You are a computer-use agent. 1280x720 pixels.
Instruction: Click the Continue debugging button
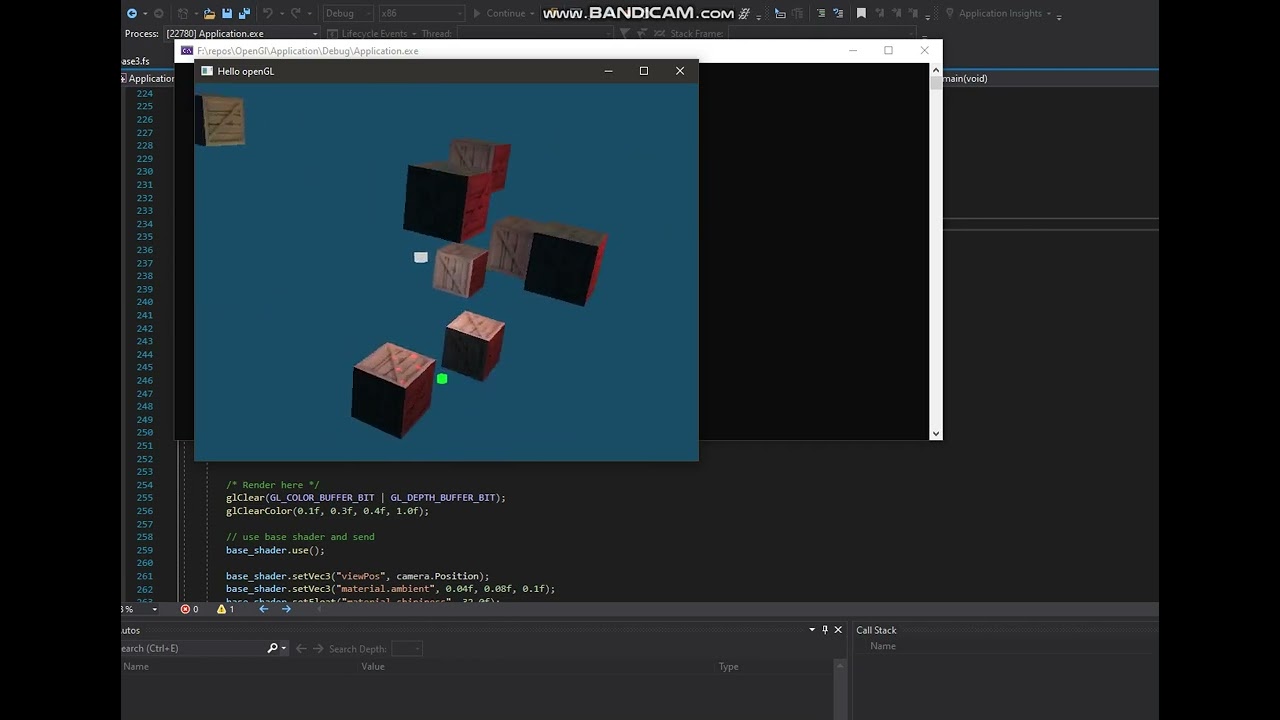[x=499, y=13]
